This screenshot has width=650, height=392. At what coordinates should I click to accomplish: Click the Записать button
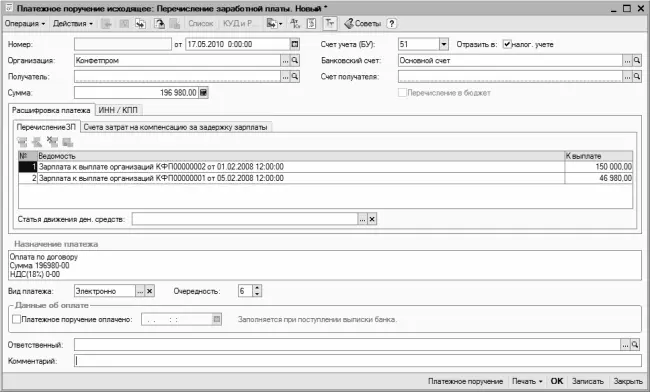pos(587,381)
